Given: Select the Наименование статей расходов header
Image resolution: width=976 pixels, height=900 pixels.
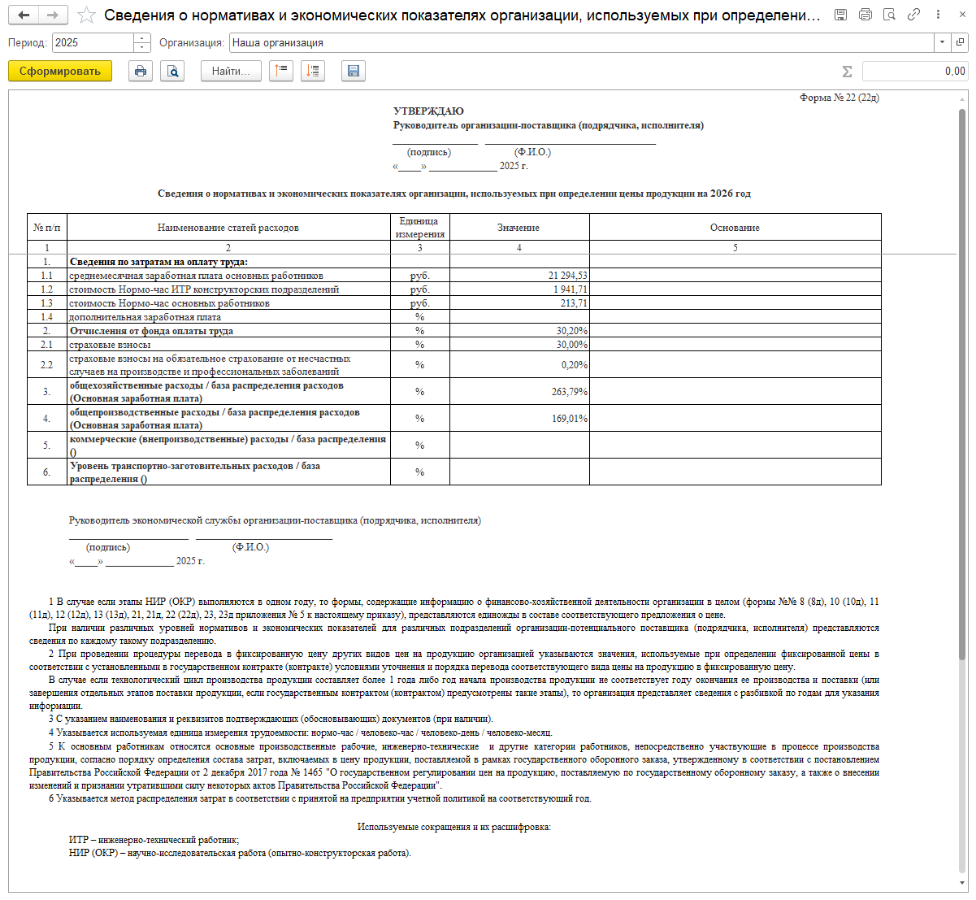Looking at the screenshot, I should 228,228.
